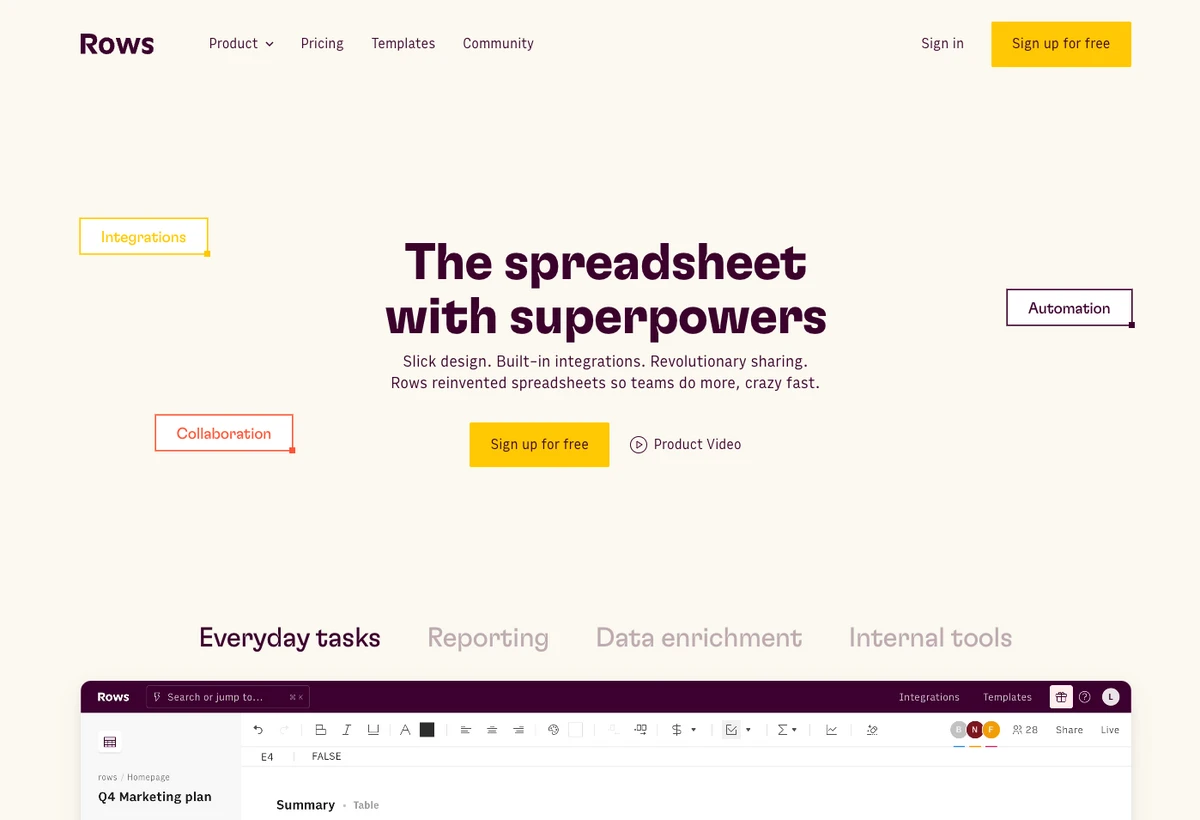The height and width of the screenshot is (820, 1200).
Task: Click the Live button in the app toolbar
Action: (x=1110, y=730)
